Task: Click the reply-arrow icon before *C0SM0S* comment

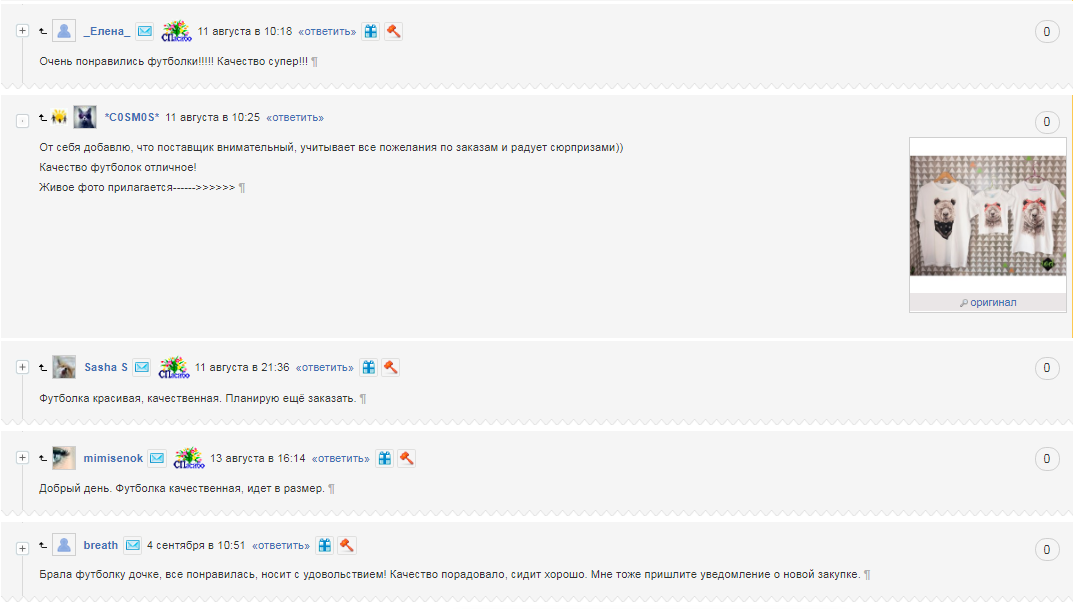Action: click(43, 118)
